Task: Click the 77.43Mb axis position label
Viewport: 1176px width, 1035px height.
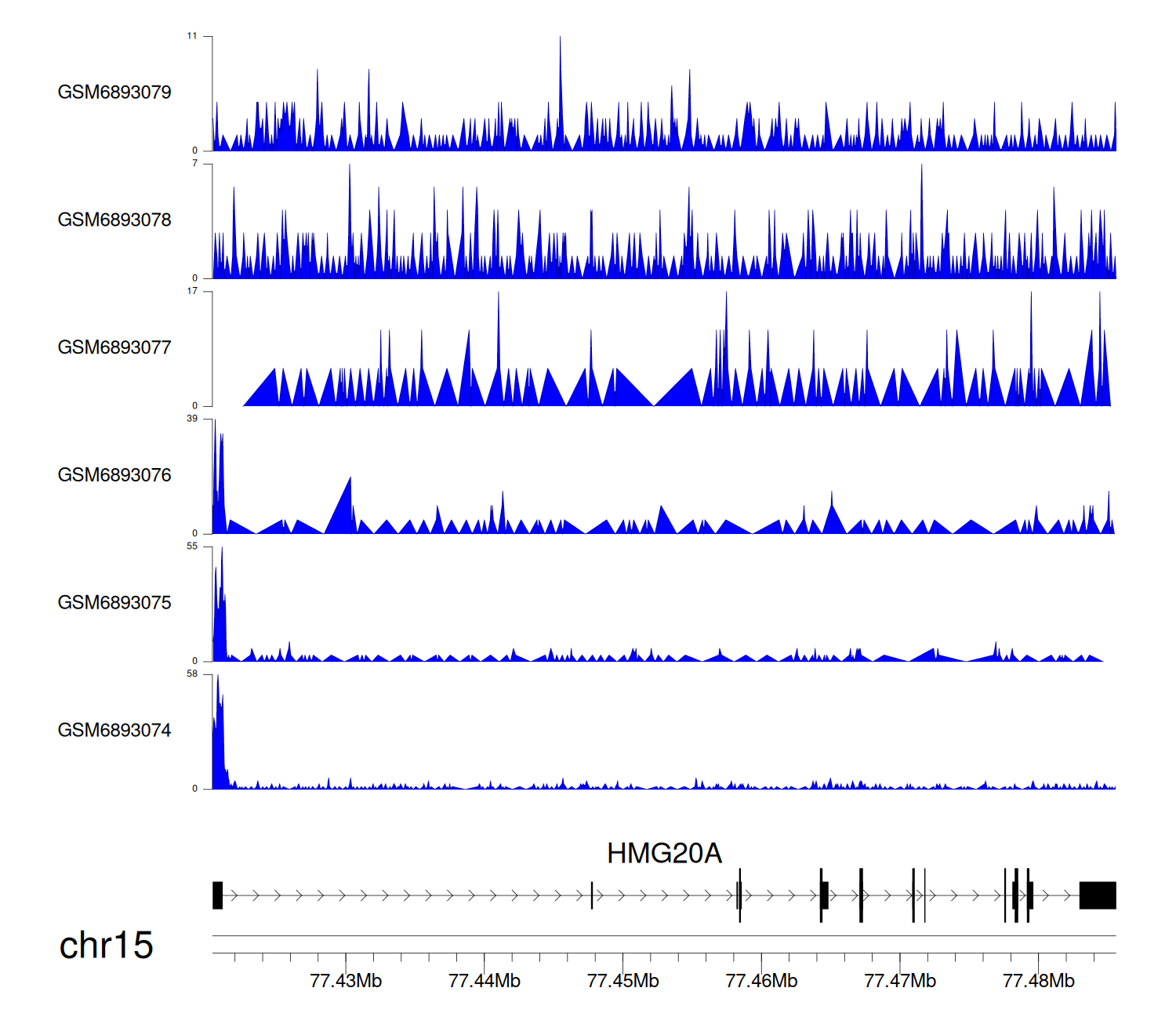Action: [x=346, y=981]
